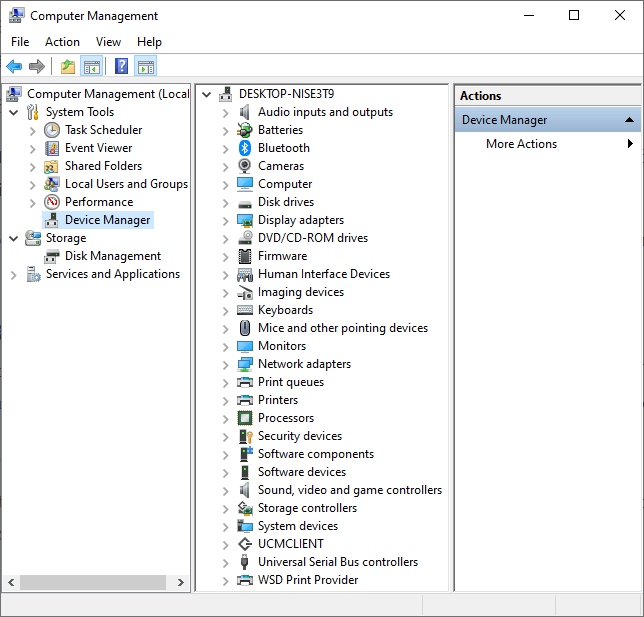644x617 pixels.
Task: Click the Local Users and Groups icon
Action: pyautogui.click(x=52, y=184)
